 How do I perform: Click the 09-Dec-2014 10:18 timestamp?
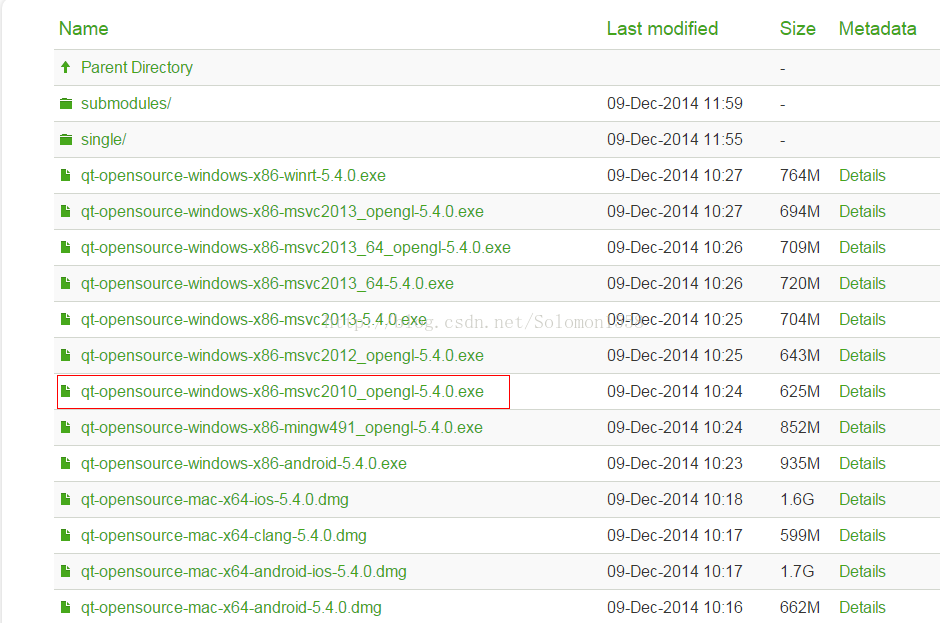click(x=675, y=500)
